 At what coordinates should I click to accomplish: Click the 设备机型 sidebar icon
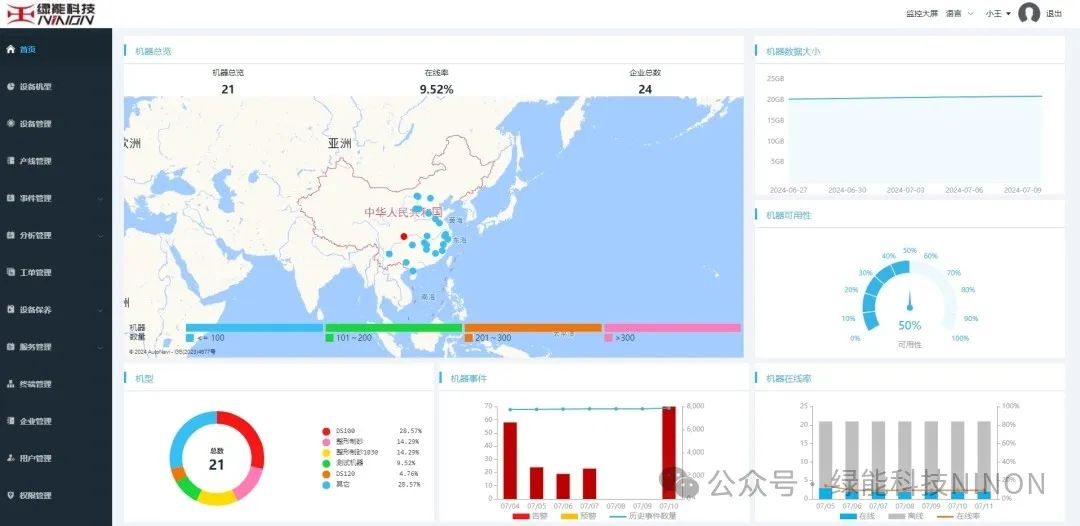pos(10,86)
